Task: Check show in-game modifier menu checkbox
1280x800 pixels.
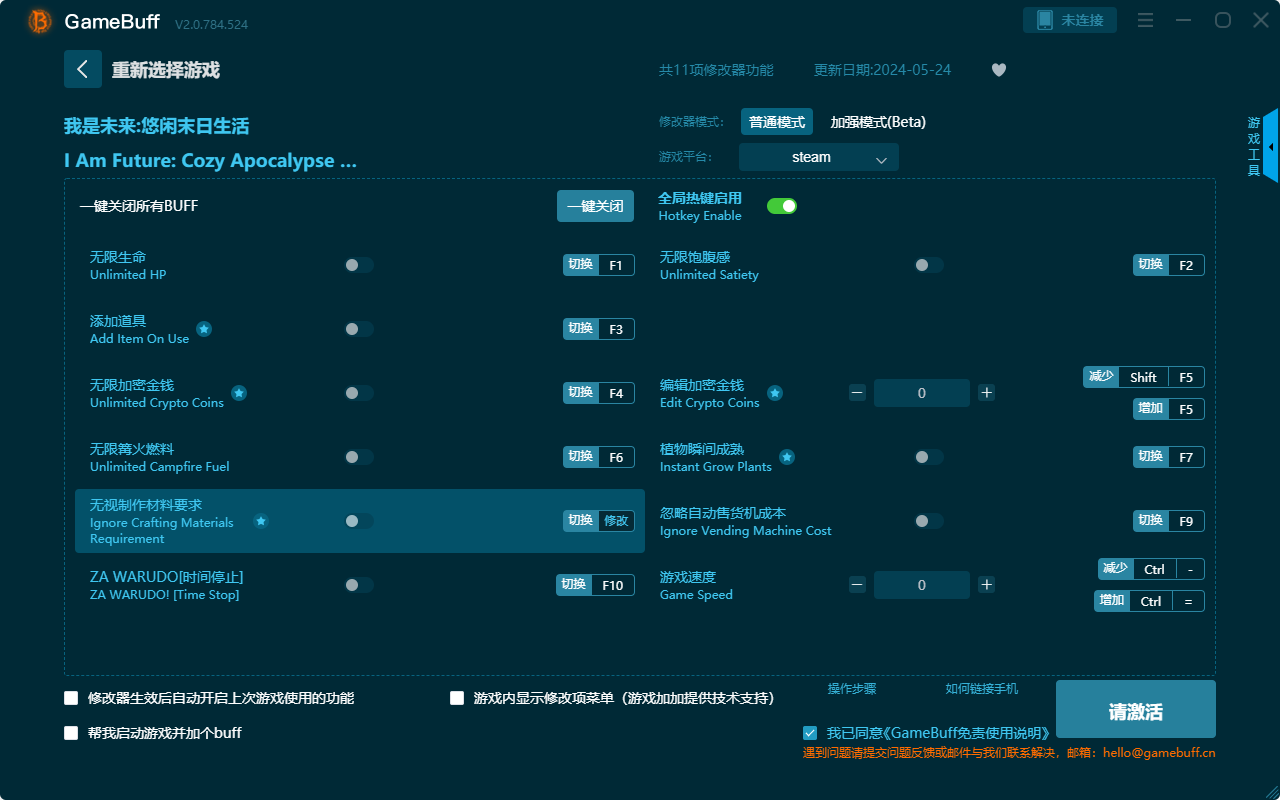Action: tap(457, 698)
